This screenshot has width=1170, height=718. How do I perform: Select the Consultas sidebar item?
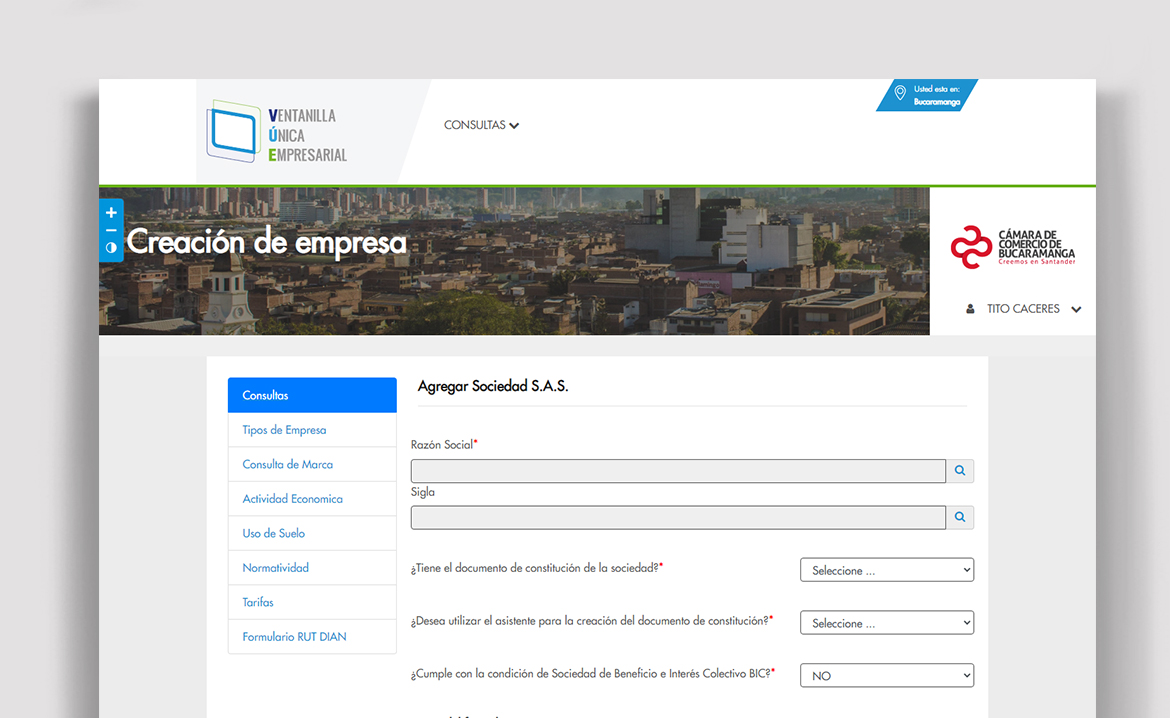point(312,395)
